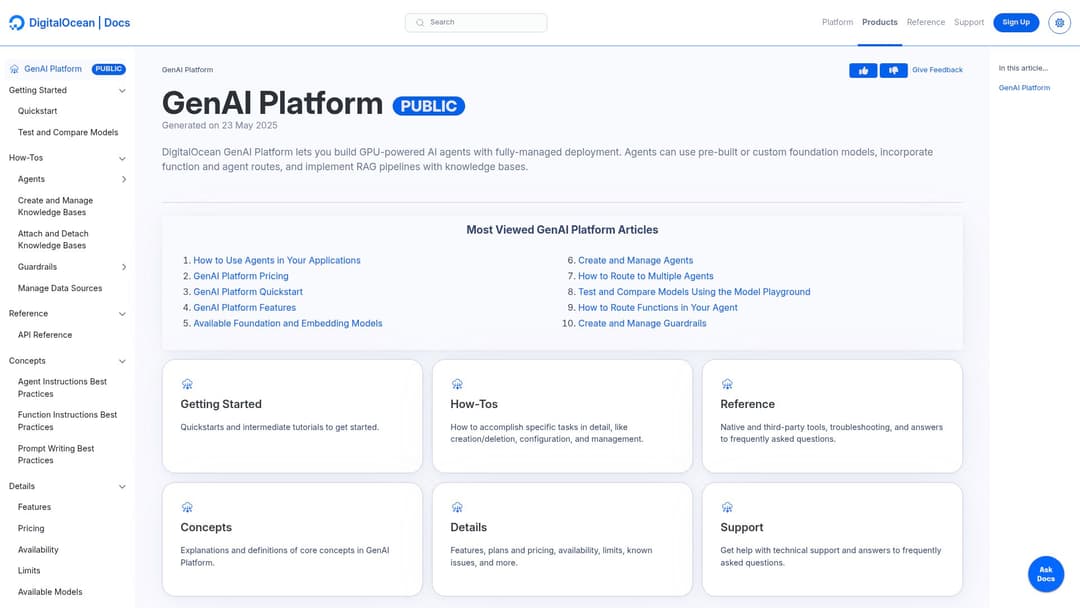Viewport: 1080px width, 608px height.
Task: Select Manage Data Sources in sidebar
Action: 60,289
